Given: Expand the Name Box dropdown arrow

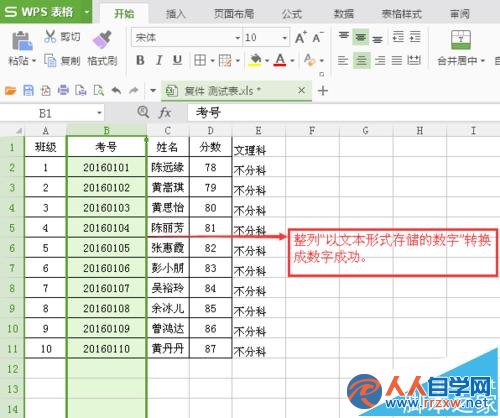Looking at the screenshot, I should point(99,113).
